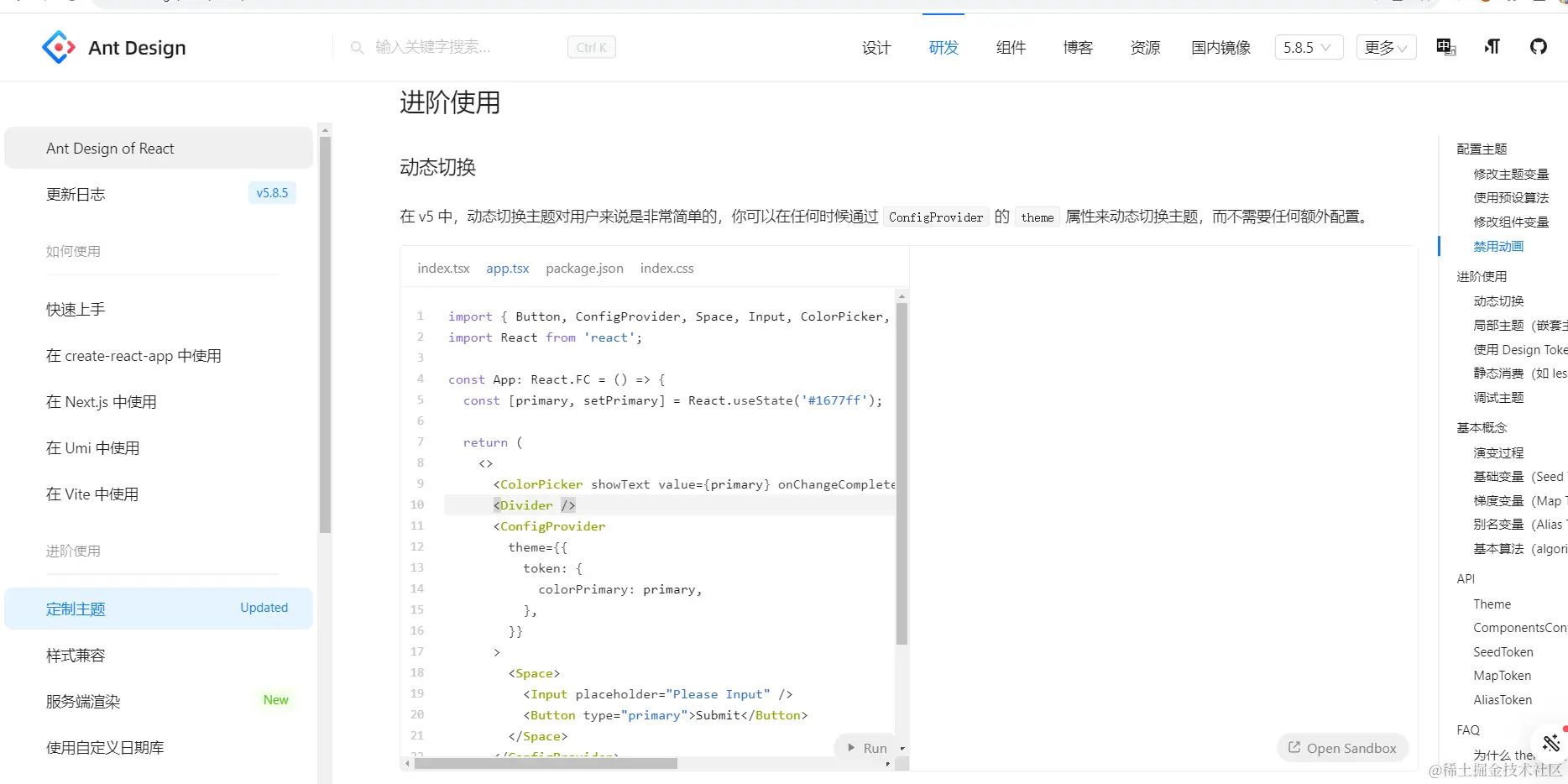Click the color value '#1677ff' in code

coord(837,400)
